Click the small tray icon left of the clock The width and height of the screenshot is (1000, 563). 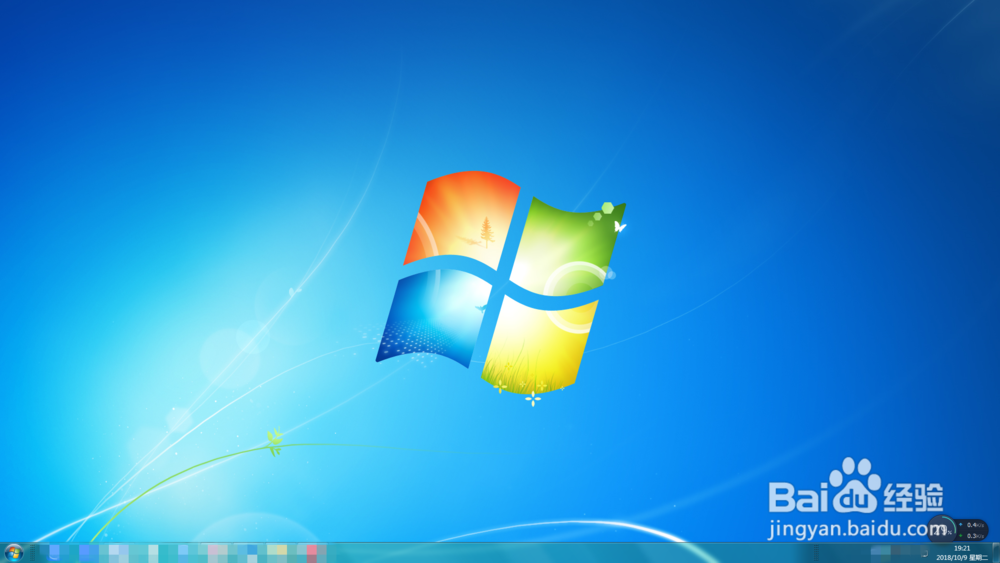tap(924, 553)
